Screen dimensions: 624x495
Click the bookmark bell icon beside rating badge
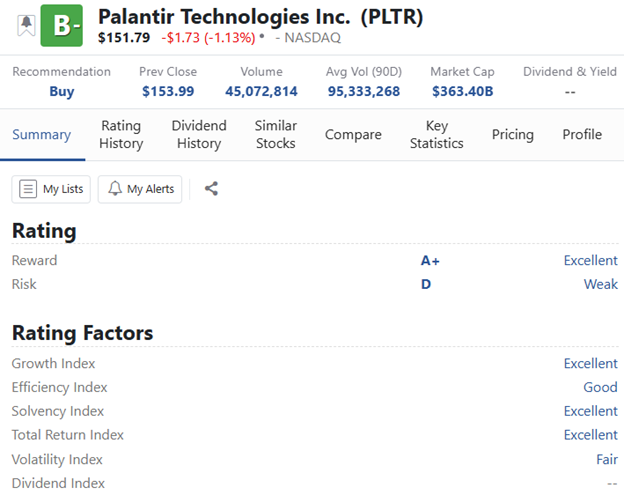point(26,25)
